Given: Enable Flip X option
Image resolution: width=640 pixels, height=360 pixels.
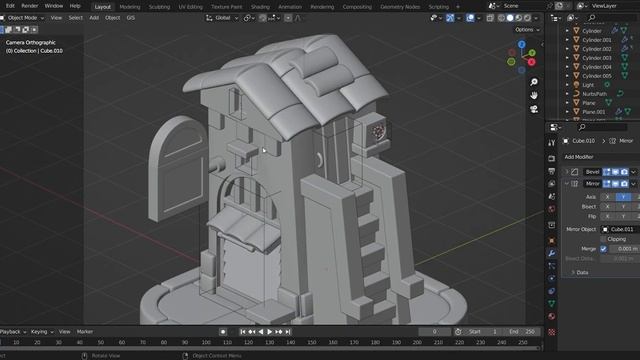Looking at the screenshot, I should [x=607, y=216].
